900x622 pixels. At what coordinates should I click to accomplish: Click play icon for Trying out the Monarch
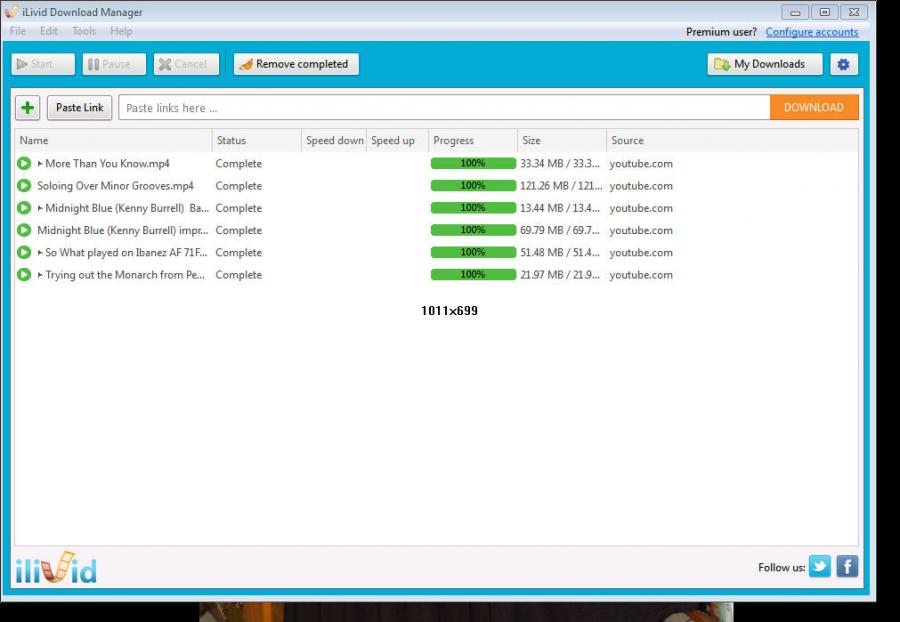click(x=24, y=275)
